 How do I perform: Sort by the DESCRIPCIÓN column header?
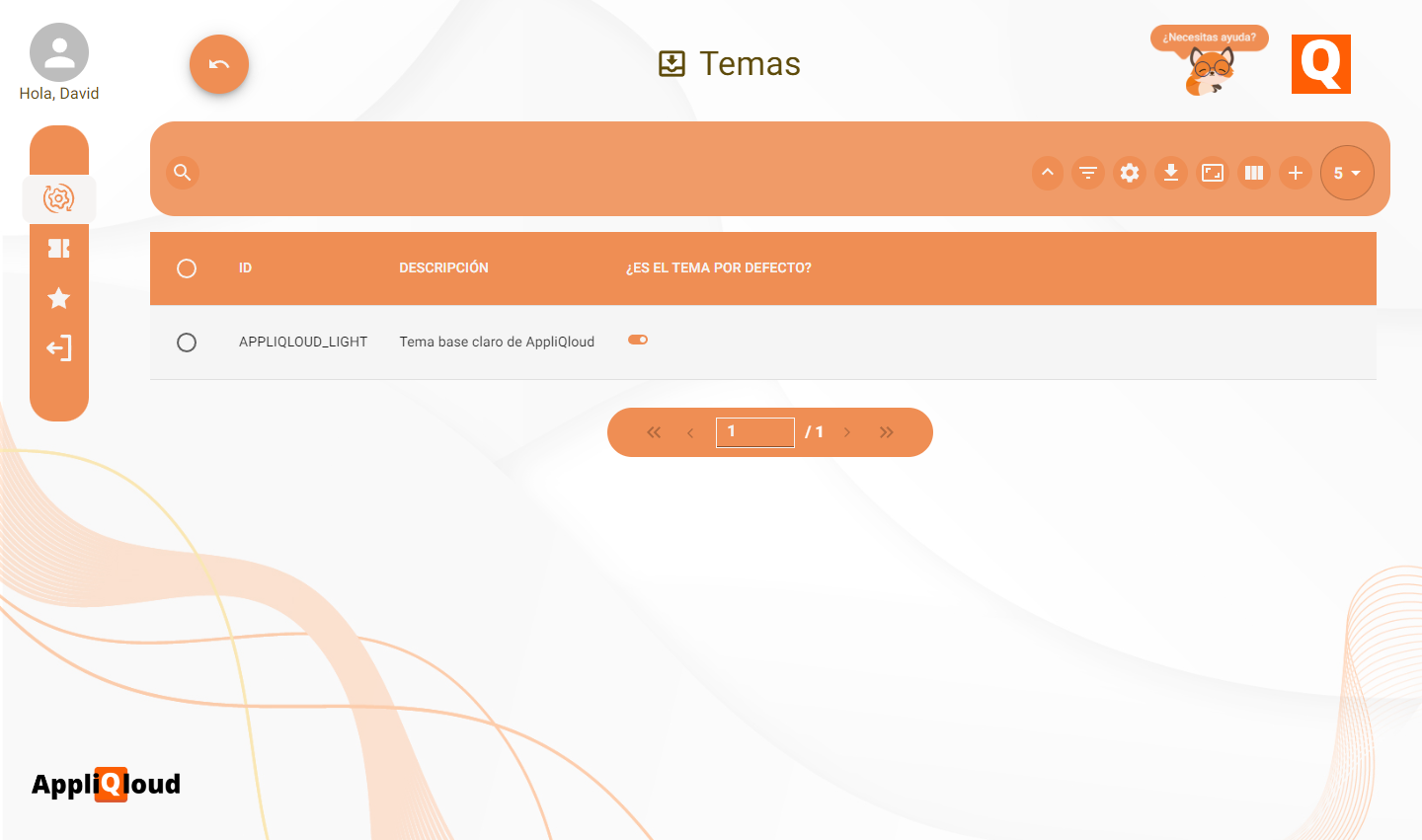[443, 267]
